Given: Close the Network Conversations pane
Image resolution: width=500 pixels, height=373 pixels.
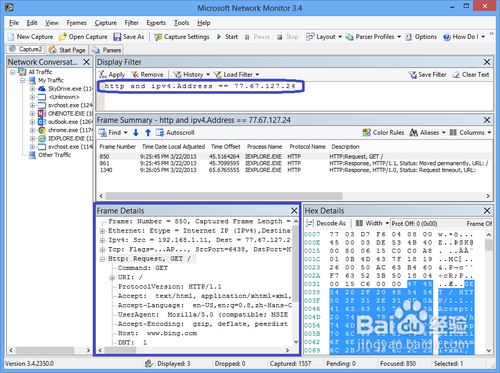Looking at the screenshot, I should (86, 62).
